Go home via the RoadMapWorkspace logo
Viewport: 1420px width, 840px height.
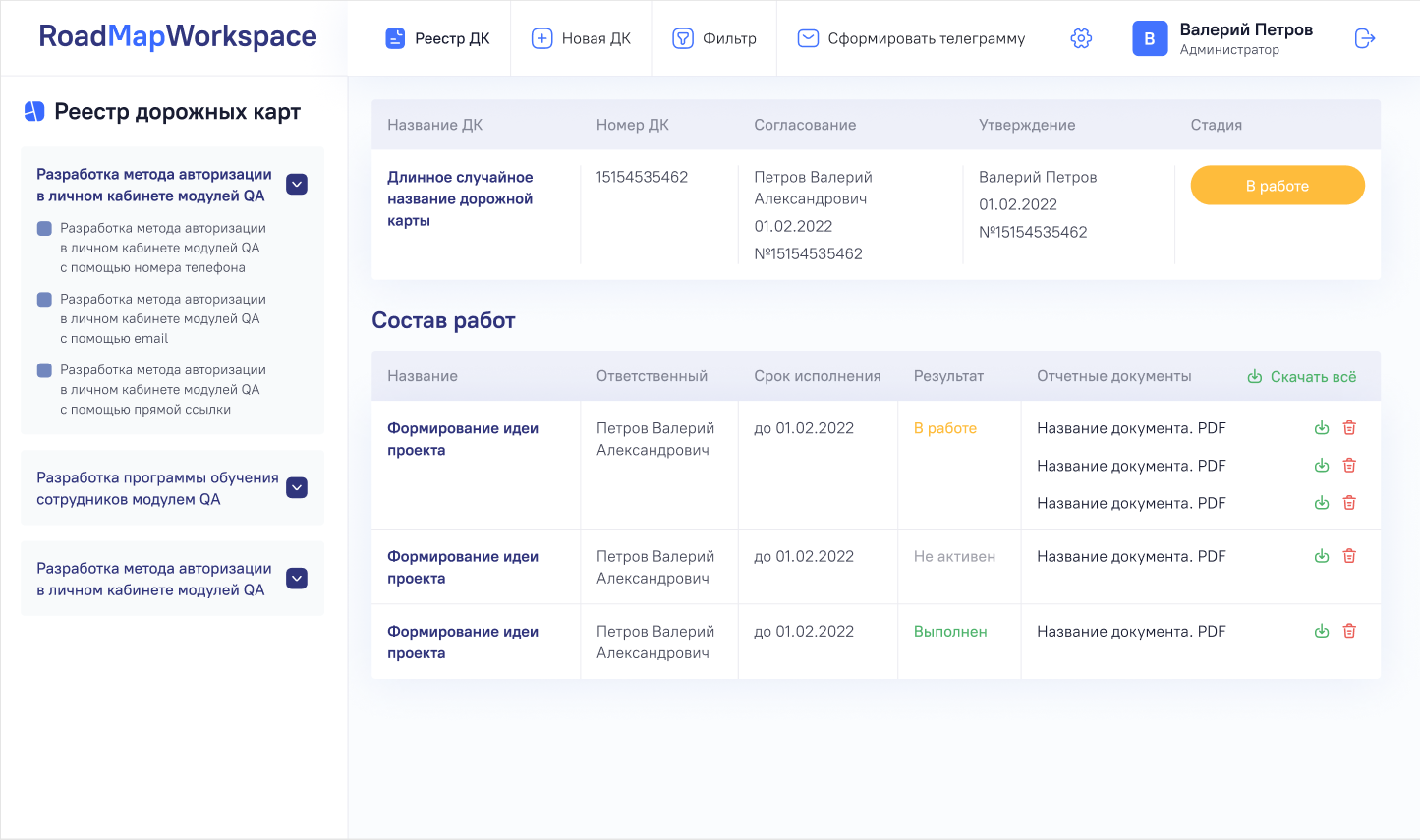click(178, 36)
